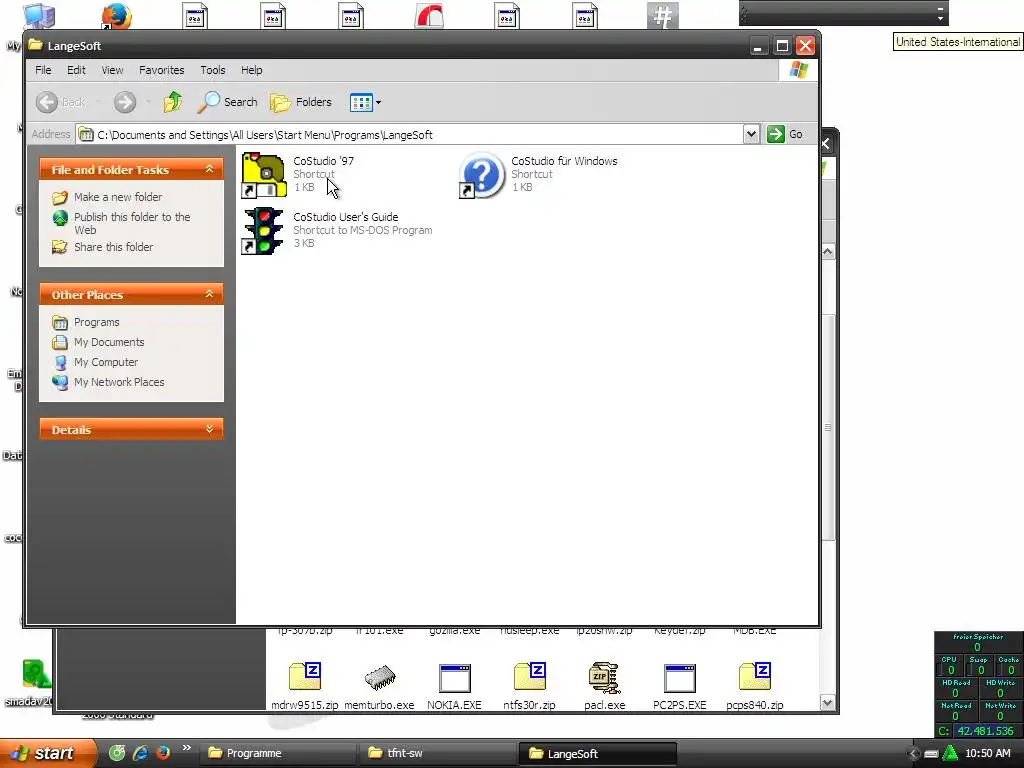Open the Favorites menu

click(161, 70)
